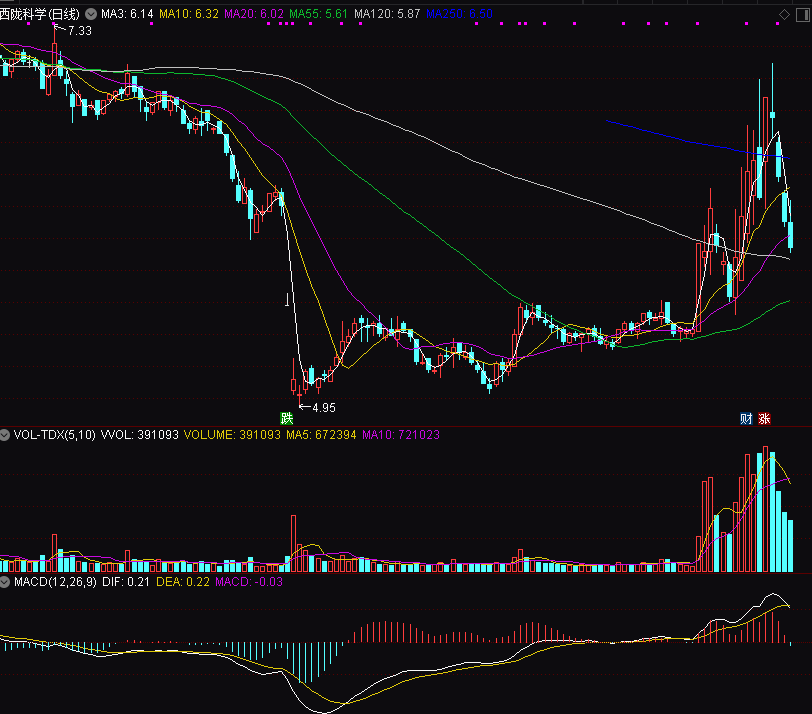Click the blue 财 finance badge
This screenshot has height=714, width=812.
pyautogui.click(x=746, y=419)
